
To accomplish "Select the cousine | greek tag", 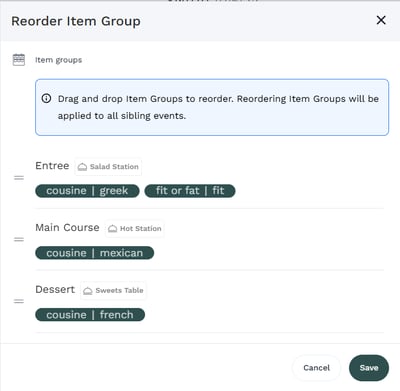I will [x=87, y=191].
